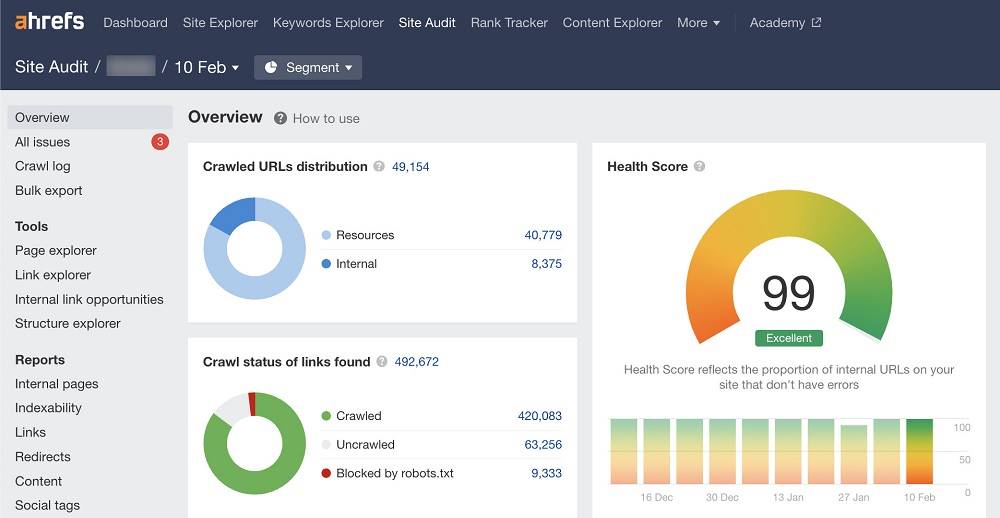Click help icon next to Crawl status heading
Viewport: 1000px width, 518px height.
[382, 362]
